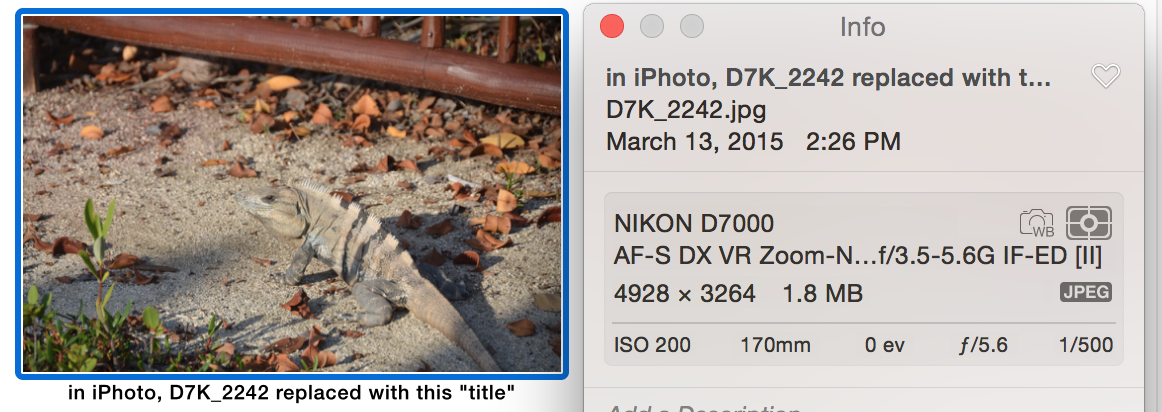
Task: Edit the title field in Info panel
Action: pos(829,77)
